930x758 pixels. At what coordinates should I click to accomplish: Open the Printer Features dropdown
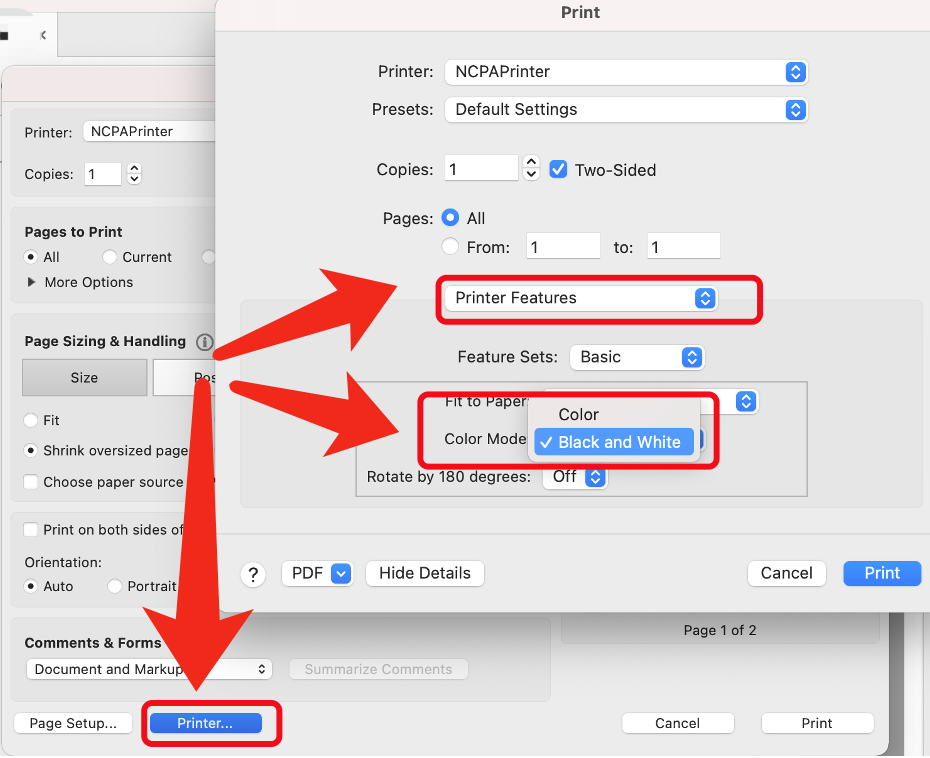tap(580, 298)
